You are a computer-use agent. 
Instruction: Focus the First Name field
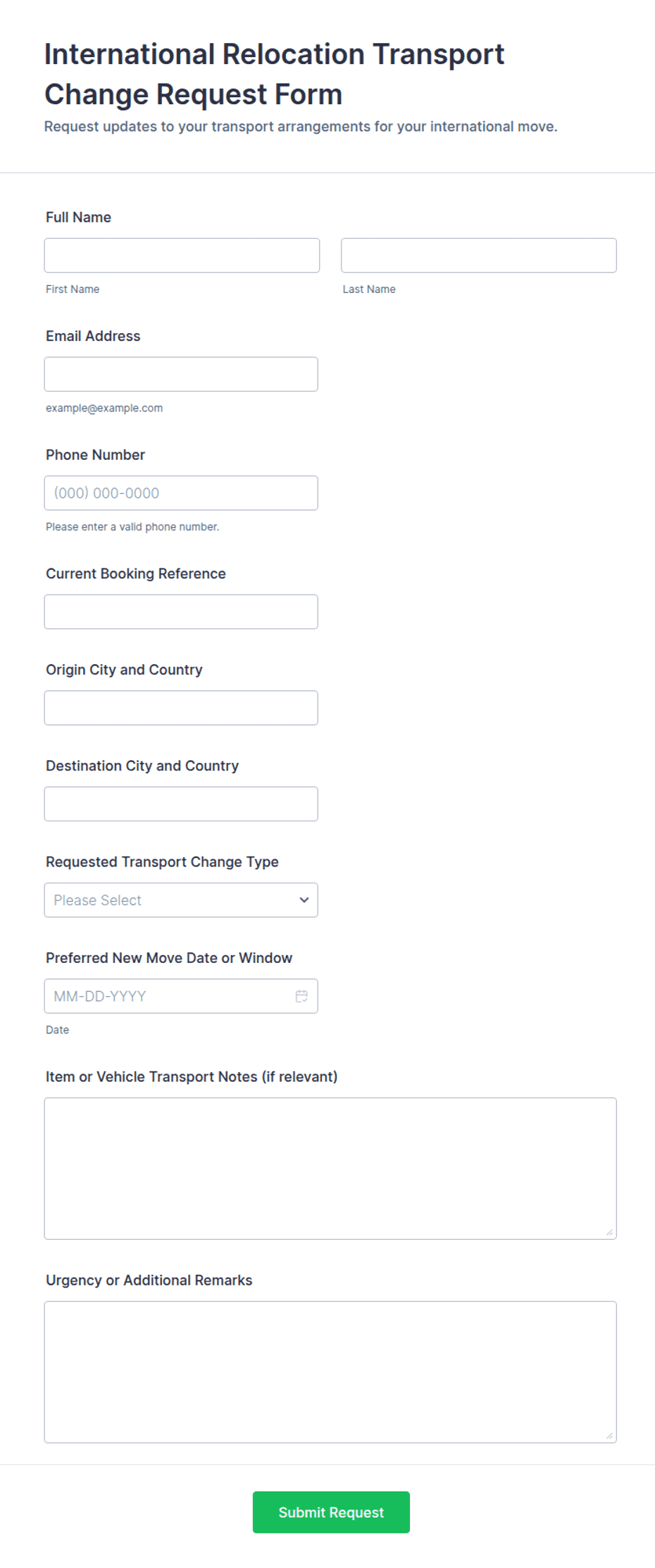coord(182,256)
